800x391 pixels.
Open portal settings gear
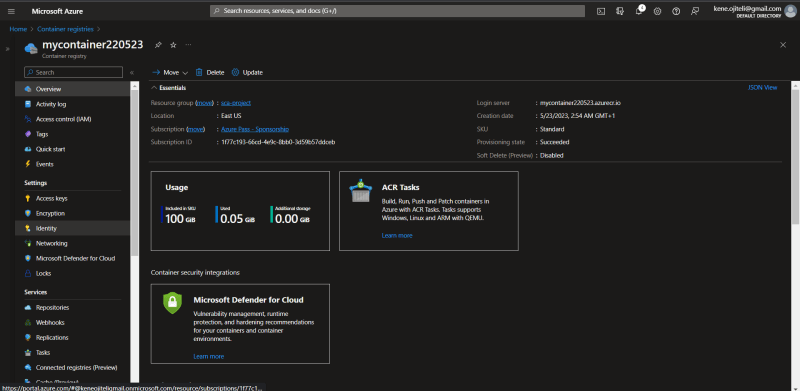pos(657,11)
